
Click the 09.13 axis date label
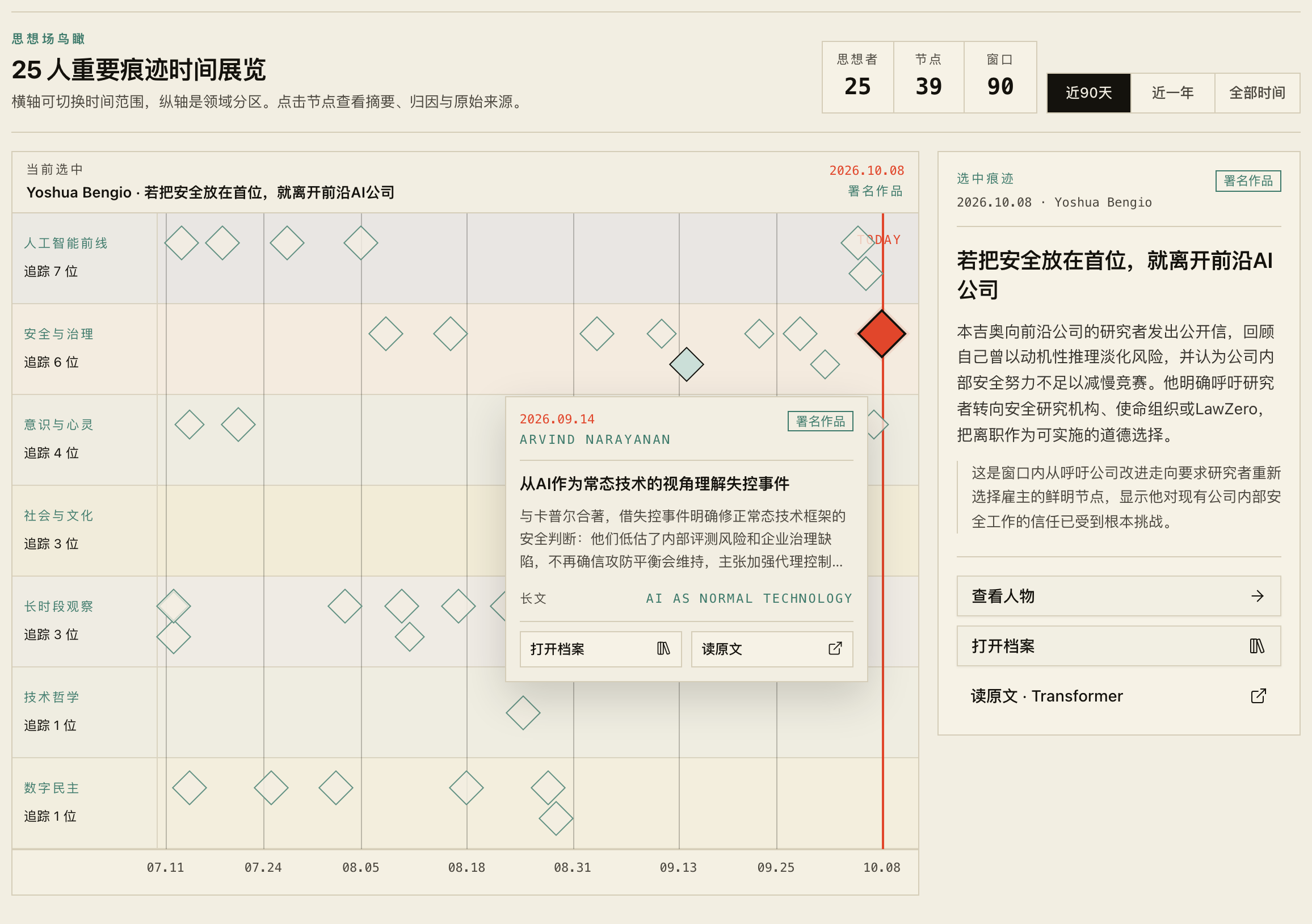point(678,867)
